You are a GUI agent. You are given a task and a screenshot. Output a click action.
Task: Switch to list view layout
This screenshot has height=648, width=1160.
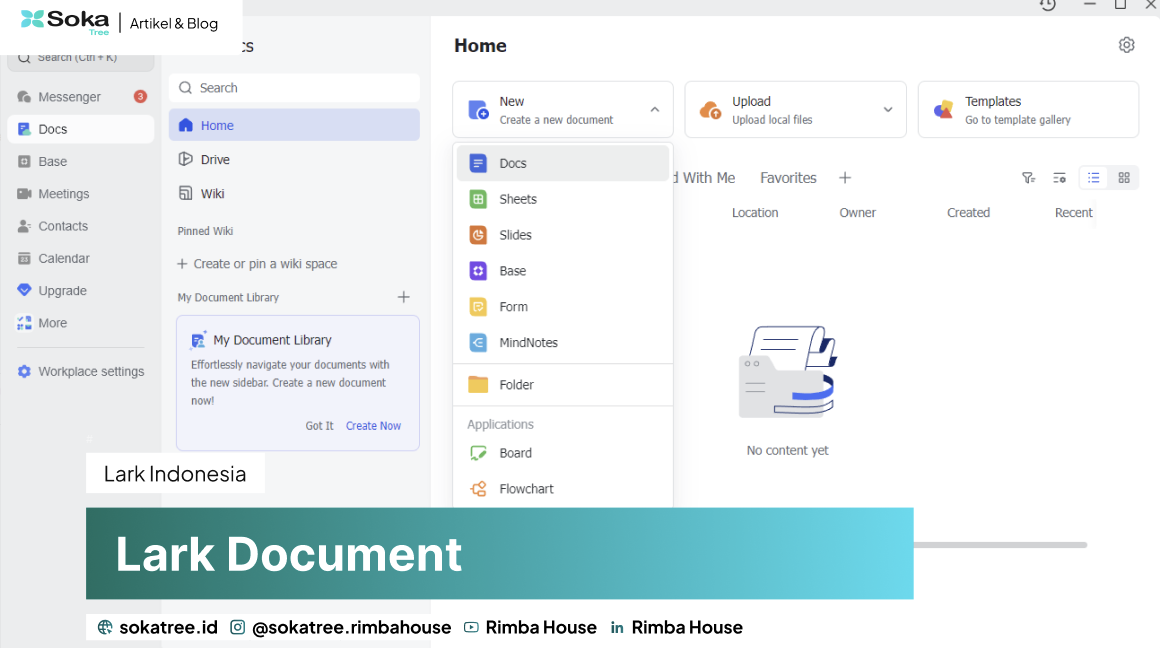pyautogui.click(x=1093, y=178)
